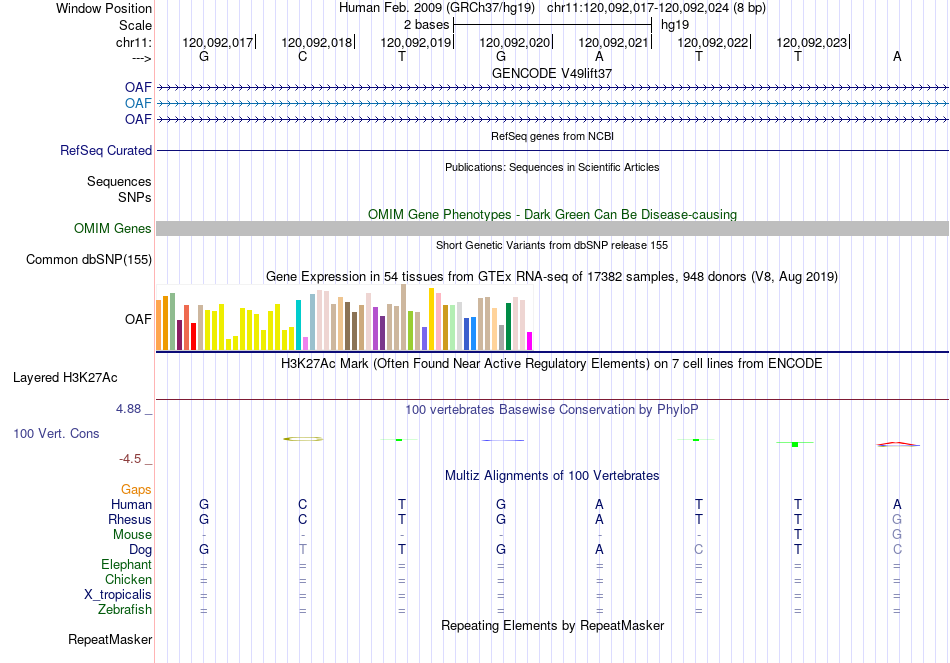Click the SNPs track label

coord(135,198)
